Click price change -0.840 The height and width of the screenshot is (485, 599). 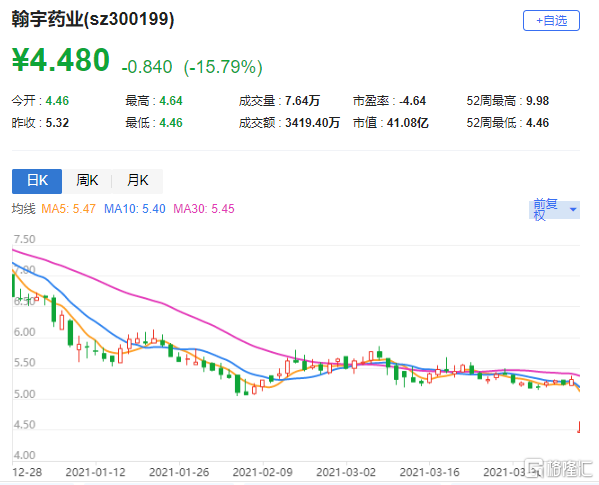(x=147, y=67)
